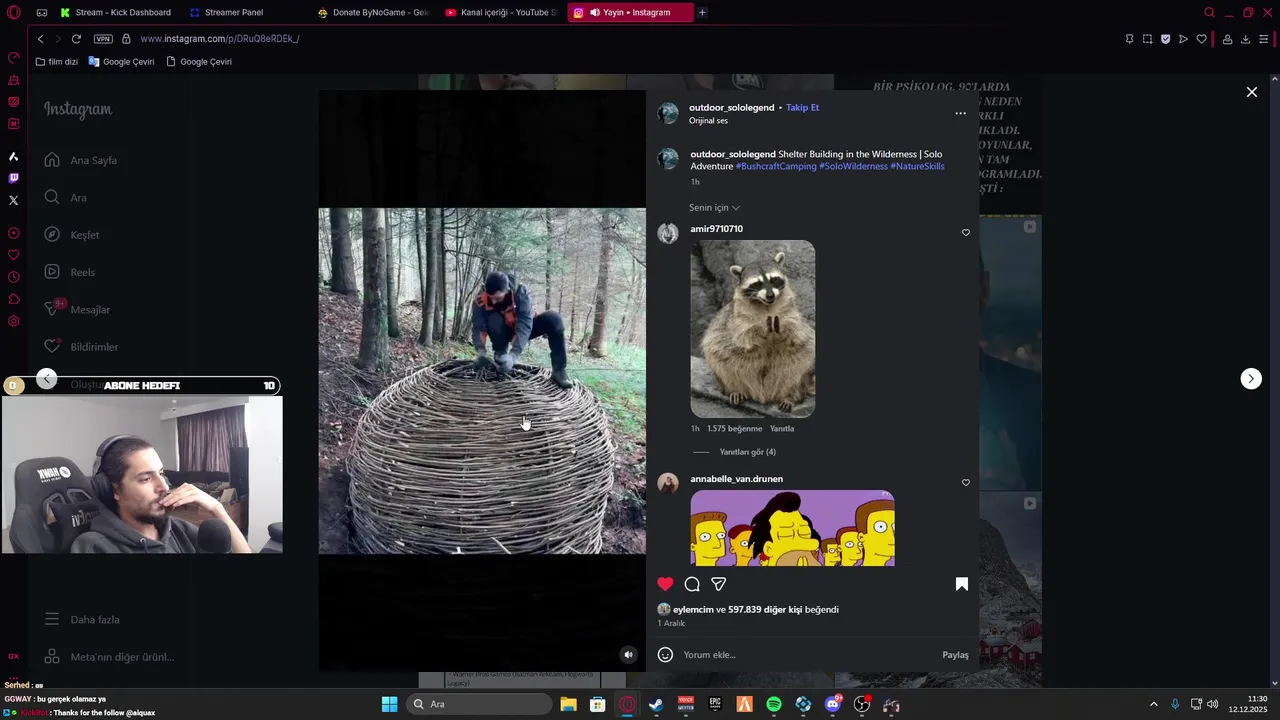Open Bildirimler notifications

[81, 347]
